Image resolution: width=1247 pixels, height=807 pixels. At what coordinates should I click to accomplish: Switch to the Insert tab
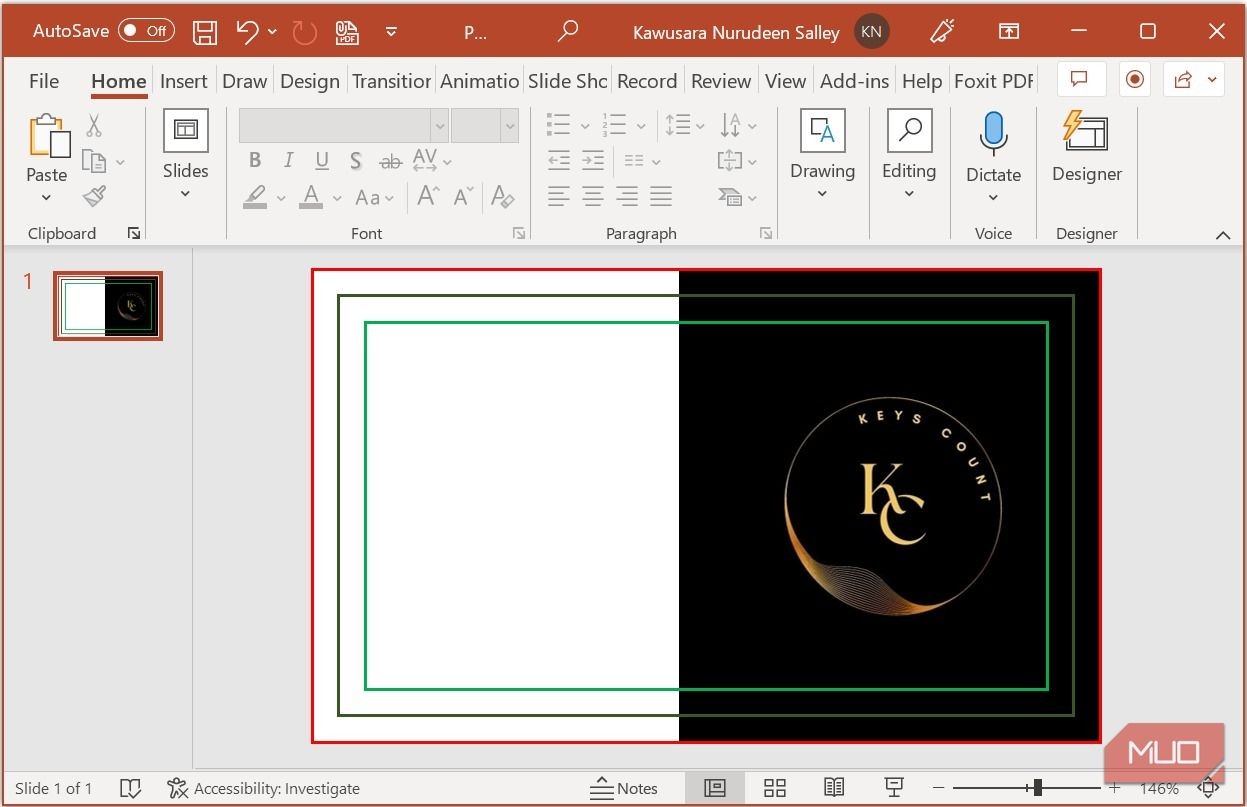tap(184, 81)
